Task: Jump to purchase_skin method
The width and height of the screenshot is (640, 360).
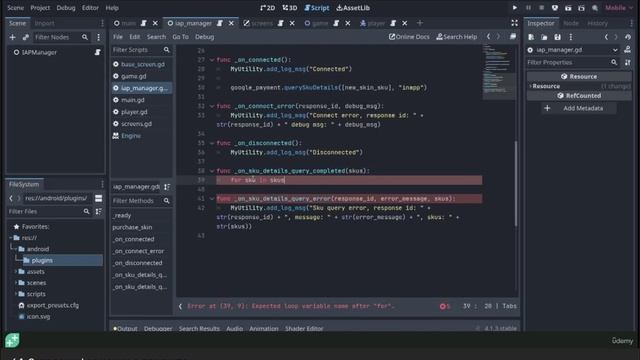Action: click(132, 227)
